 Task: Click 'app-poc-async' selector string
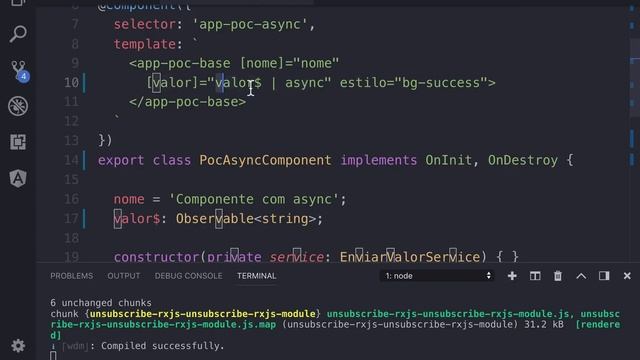(x=250, y=24)
